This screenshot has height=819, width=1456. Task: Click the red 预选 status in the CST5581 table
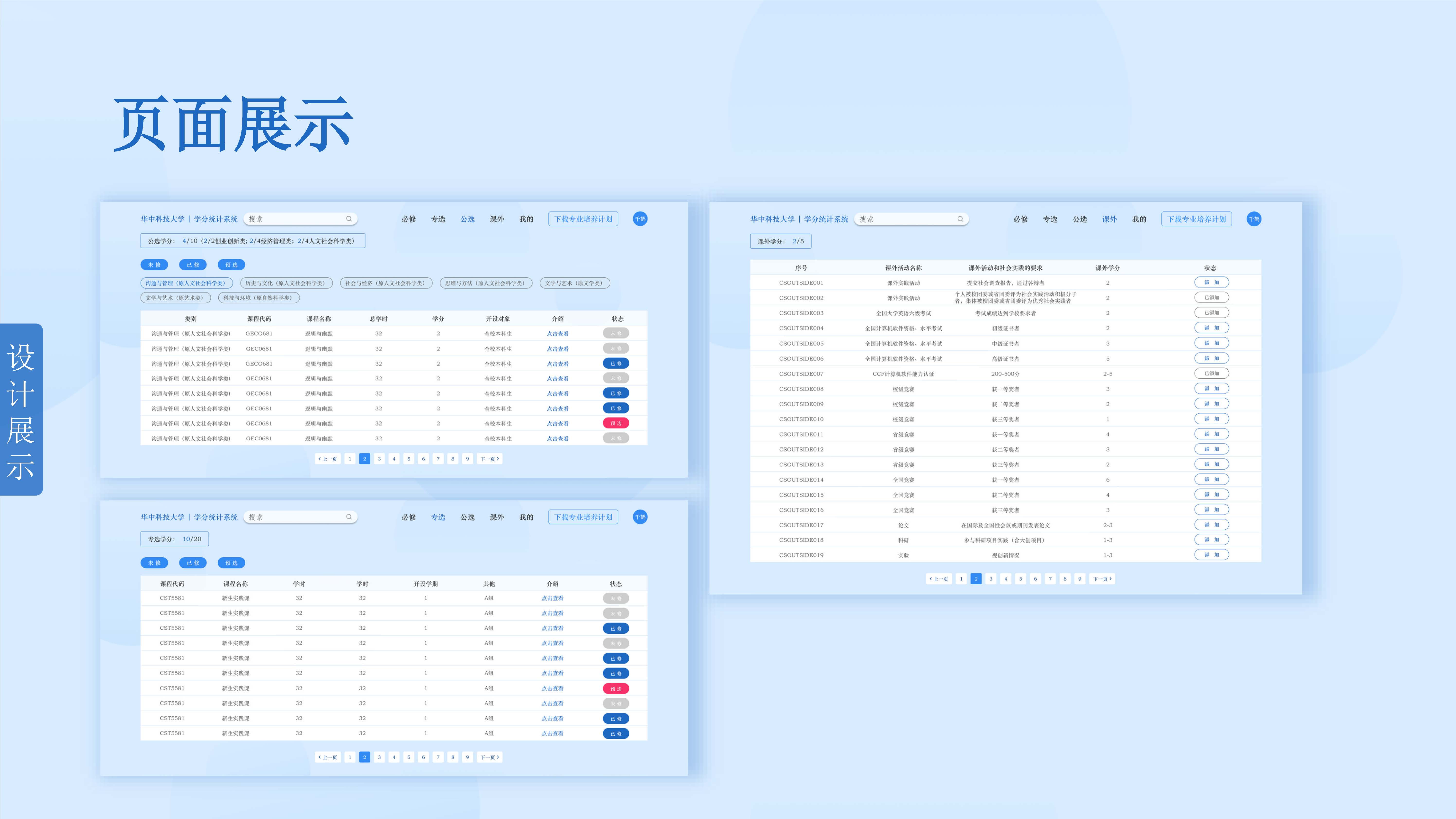[616, 688]
